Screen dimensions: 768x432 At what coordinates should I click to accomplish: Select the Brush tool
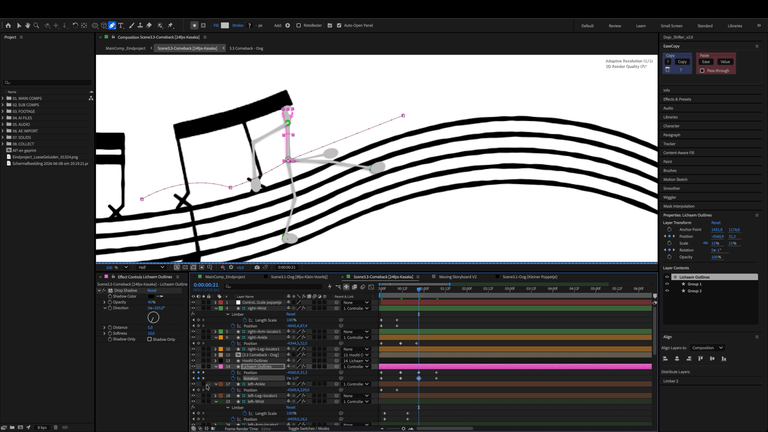coord(131,25)
